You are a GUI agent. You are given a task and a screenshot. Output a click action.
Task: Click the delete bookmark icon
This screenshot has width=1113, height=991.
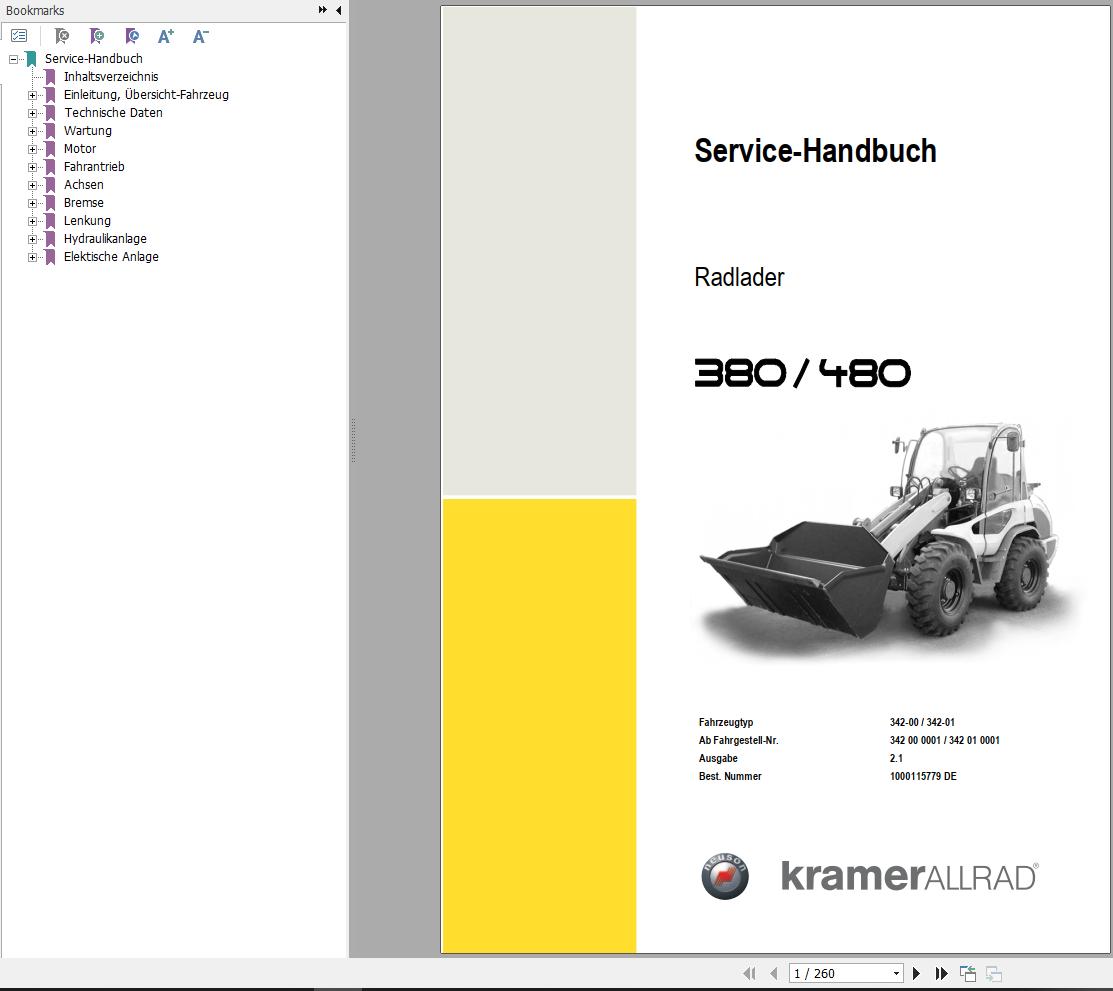pyautogui.click(x=62, y=35)
